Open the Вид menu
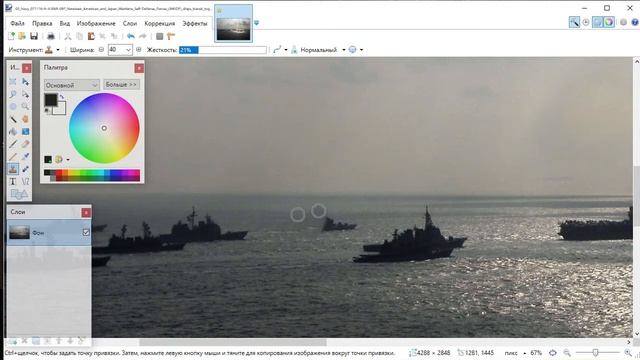This screenshot has height=360, width=640. click(x=64, y=23)
